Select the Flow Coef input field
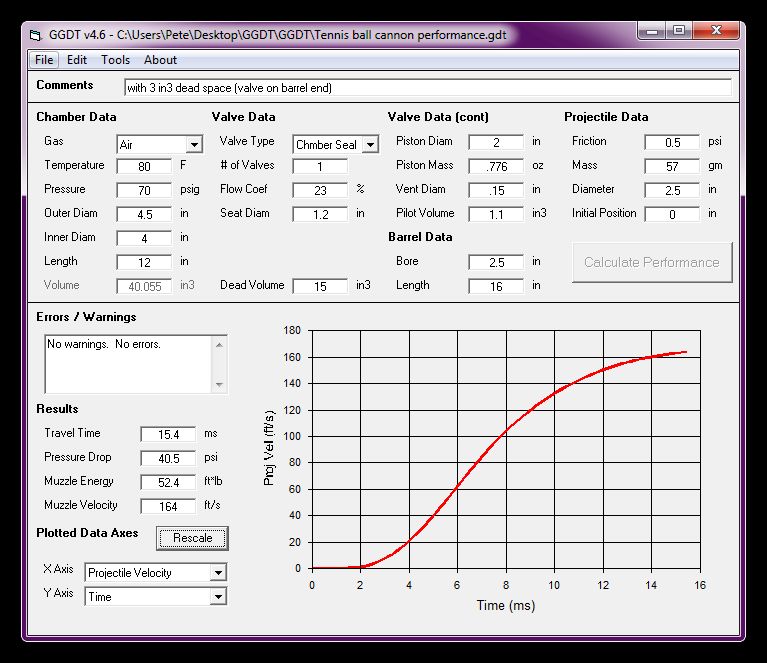The image size is (767, 663). pos(320,190)
